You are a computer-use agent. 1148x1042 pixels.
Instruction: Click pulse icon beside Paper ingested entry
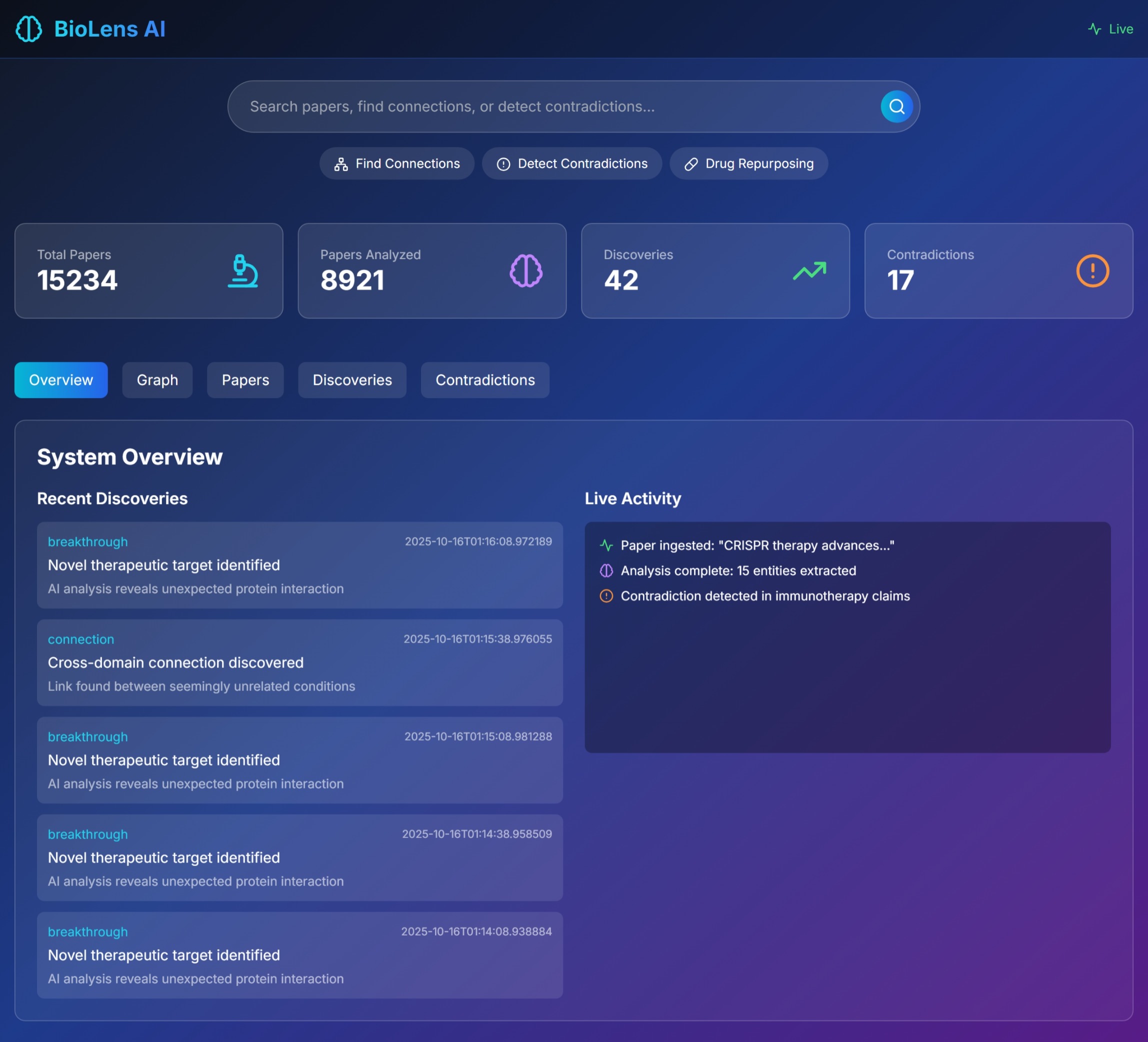tap(606, 545)
